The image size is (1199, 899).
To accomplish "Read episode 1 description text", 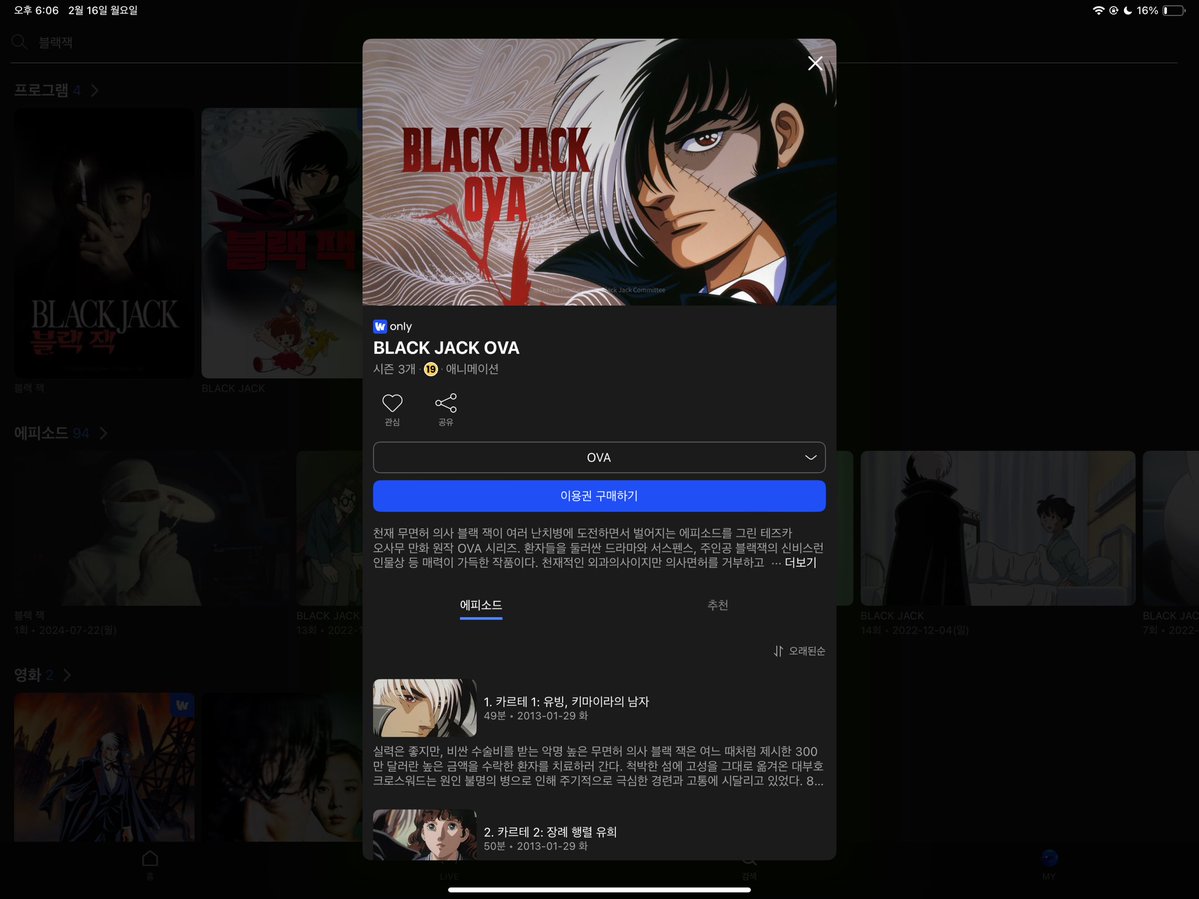I will (599, 766).
